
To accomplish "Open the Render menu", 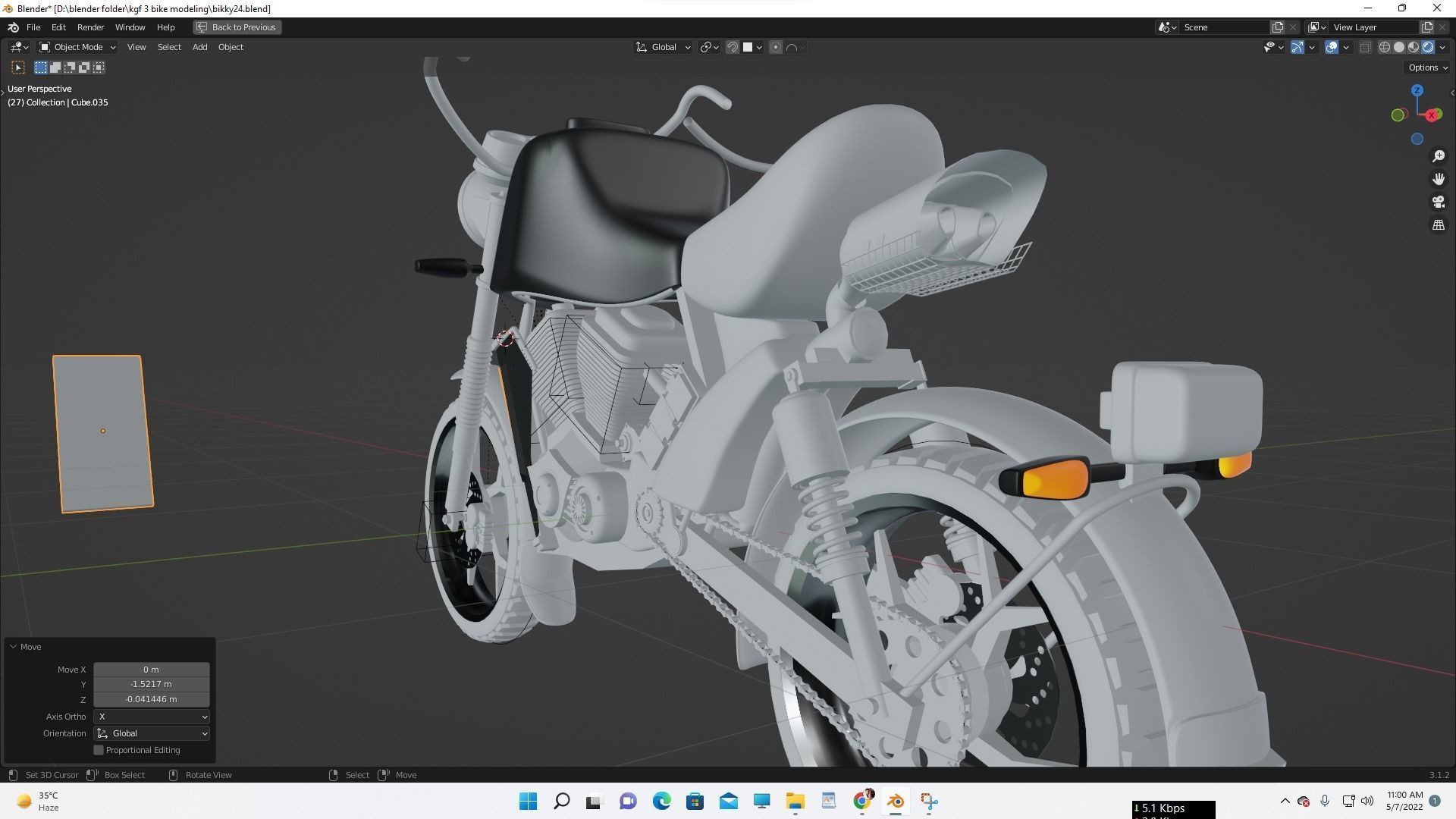I will point(90,27).
